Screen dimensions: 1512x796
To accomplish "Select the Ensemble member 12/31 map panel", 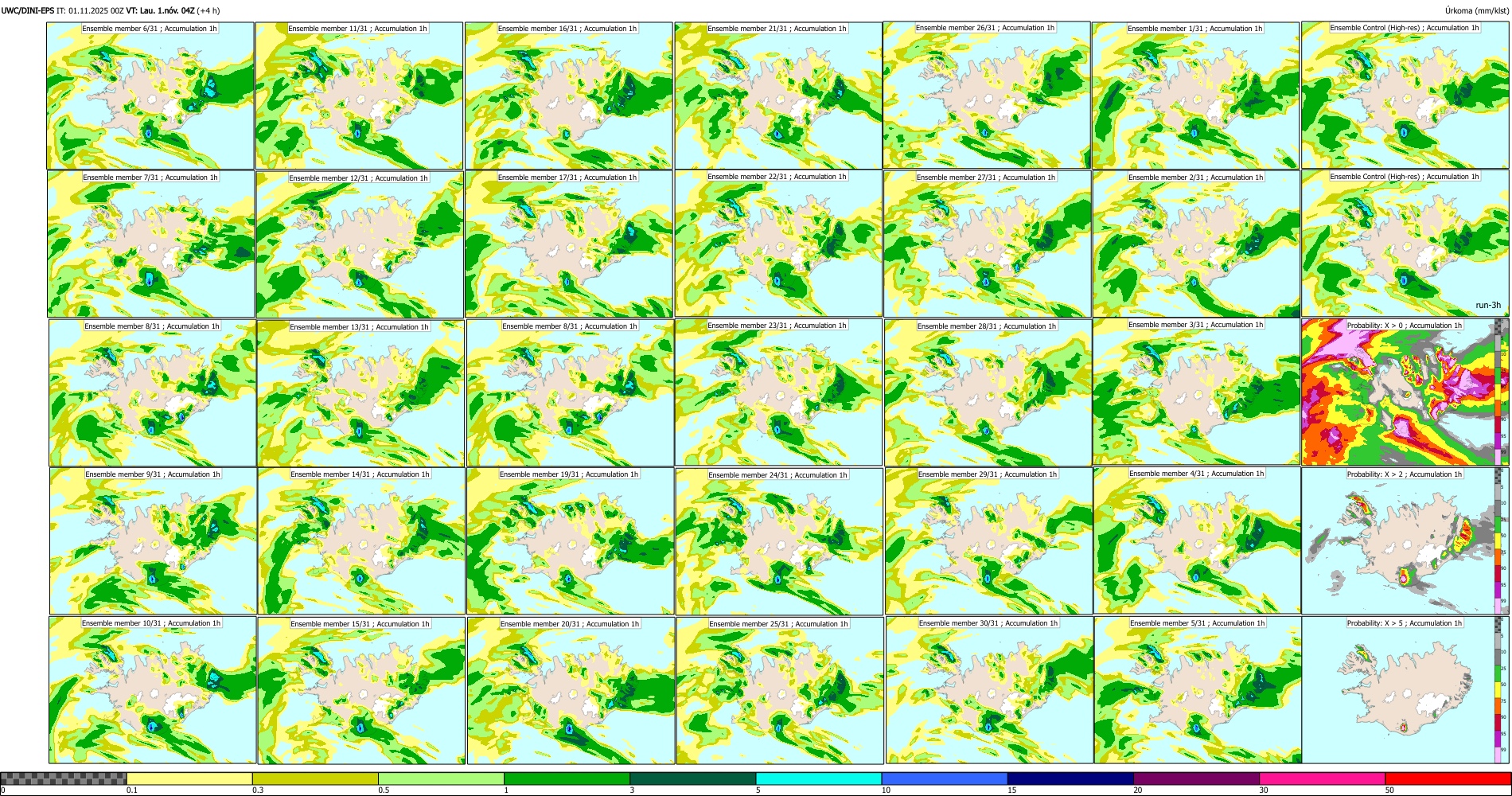I will (360, 244).
